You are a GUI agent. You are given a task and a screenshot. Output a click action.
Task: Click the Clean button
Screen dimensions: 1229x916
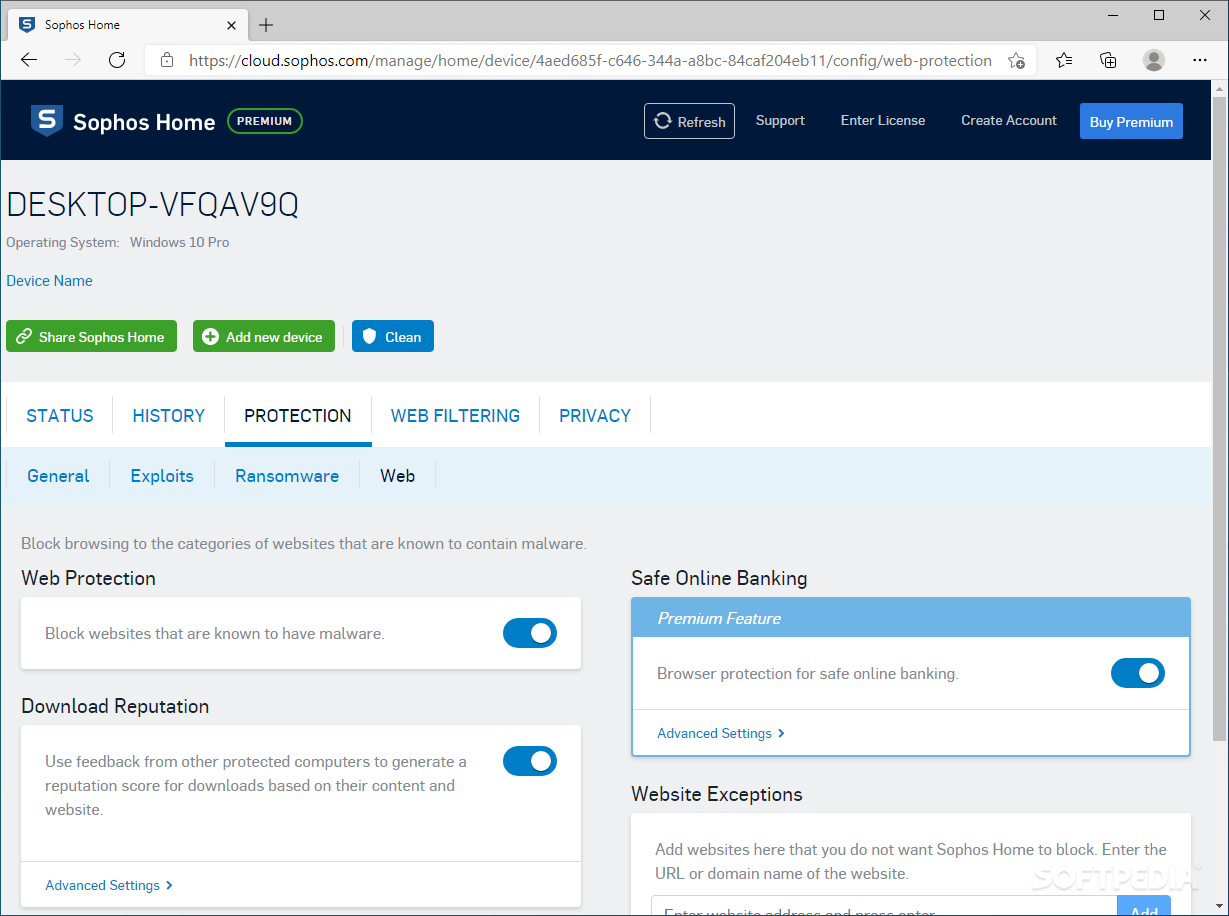click(x=393, y=337)
